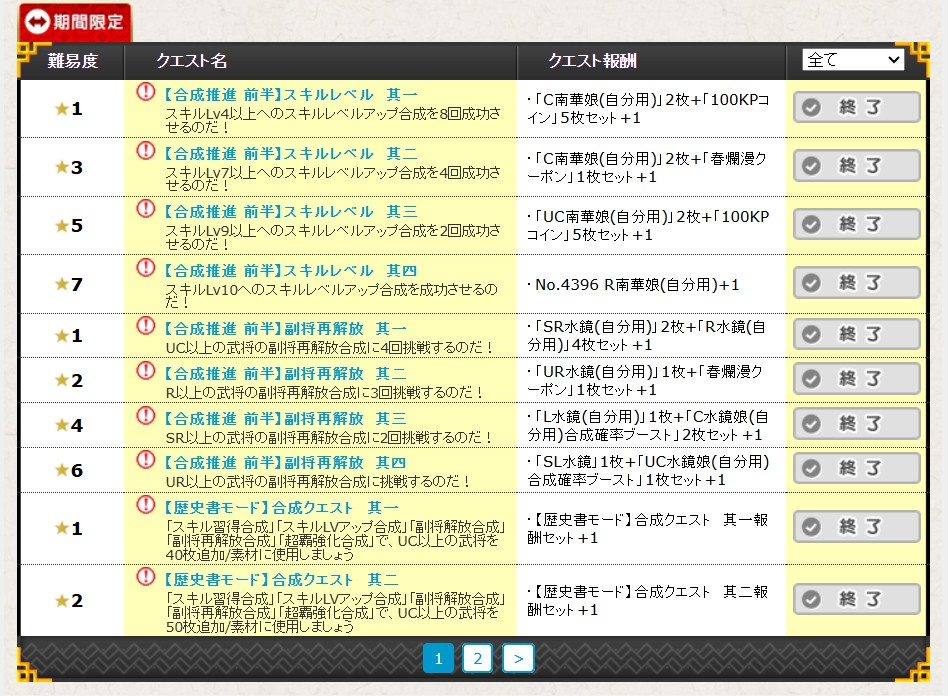The image size is (948, 696).
Task: Click alert icon beside 副将再解放 其一 quest
Action: [x=146, y=326]
